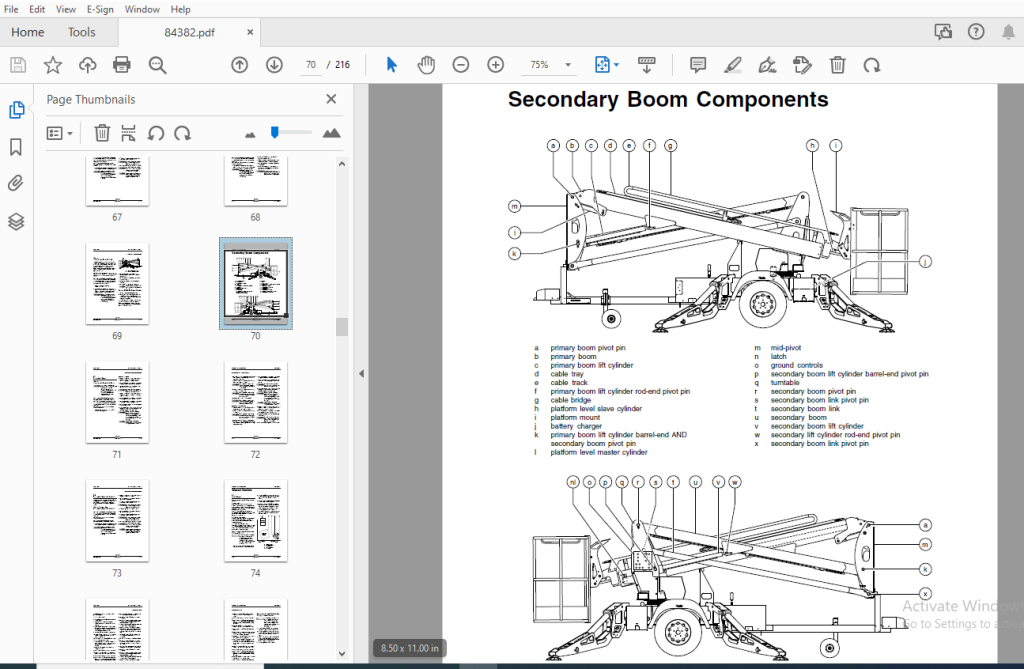Viewport: 1024px width, 669px height.
Task: Click the highlight text tool
Action: [x=732, y=65]
